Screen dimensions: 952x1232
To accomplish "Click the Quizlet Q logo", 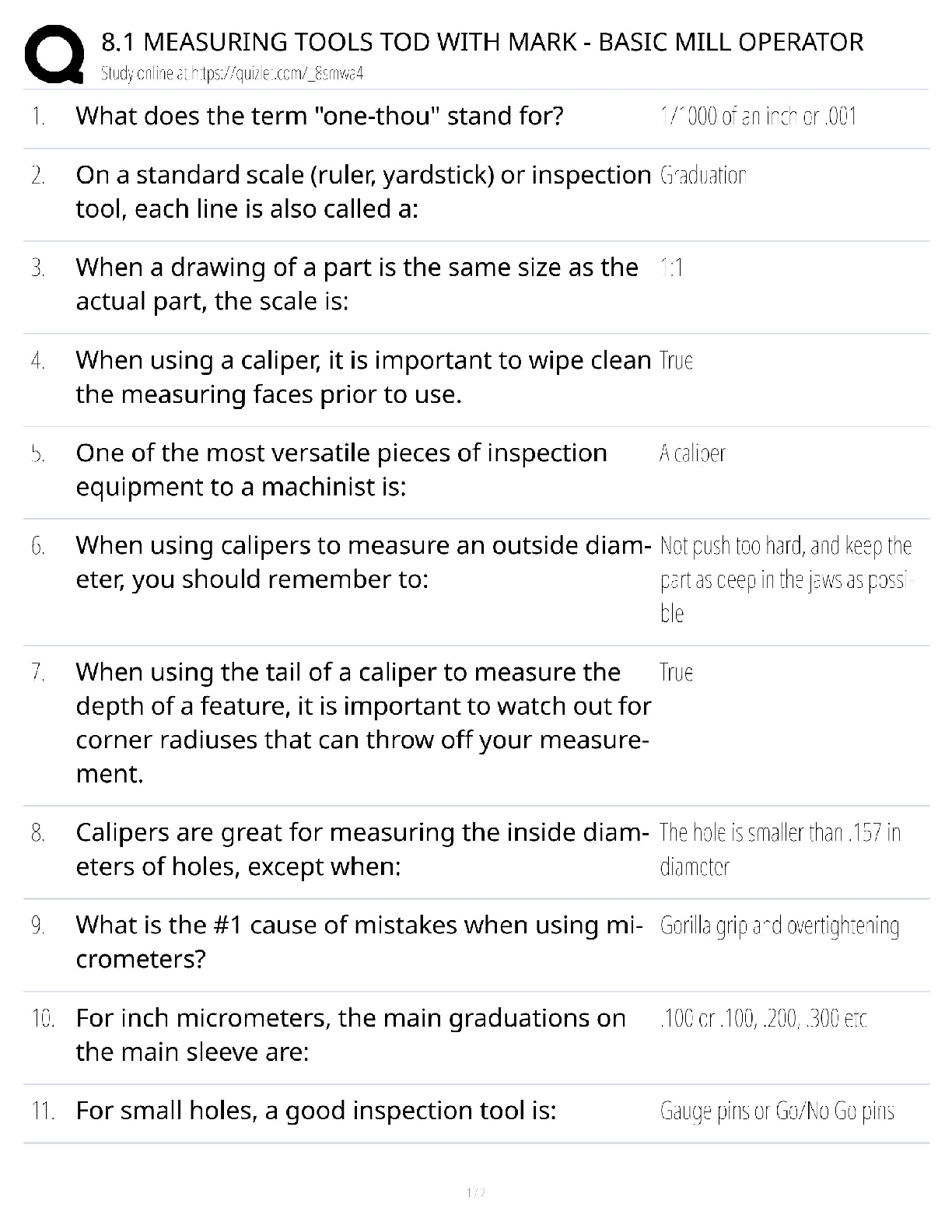I will [x=54, y=54].
